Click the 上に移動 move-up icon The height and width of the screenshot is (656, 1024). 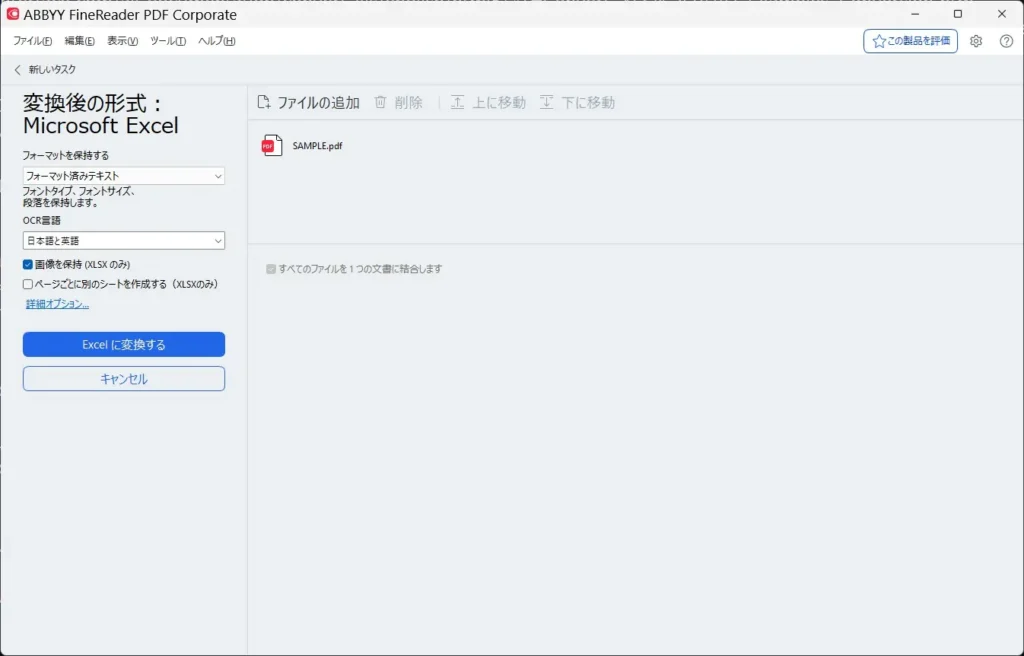pos(457,103)
